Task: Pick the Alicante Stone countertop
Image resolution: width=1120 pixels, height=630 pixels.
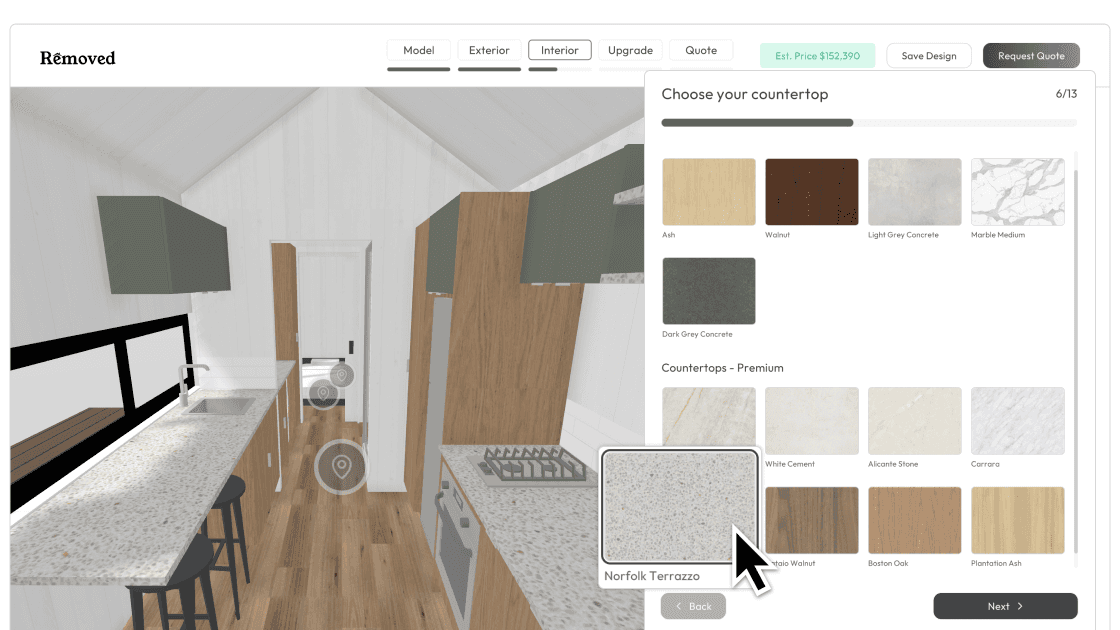Action: coord(914,420)
